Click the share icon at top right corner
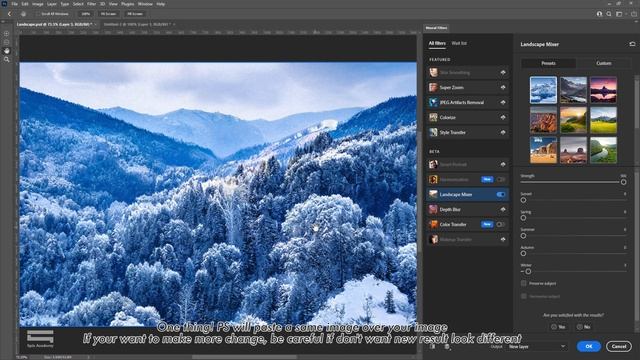640x360 pixels. [633, 14]
